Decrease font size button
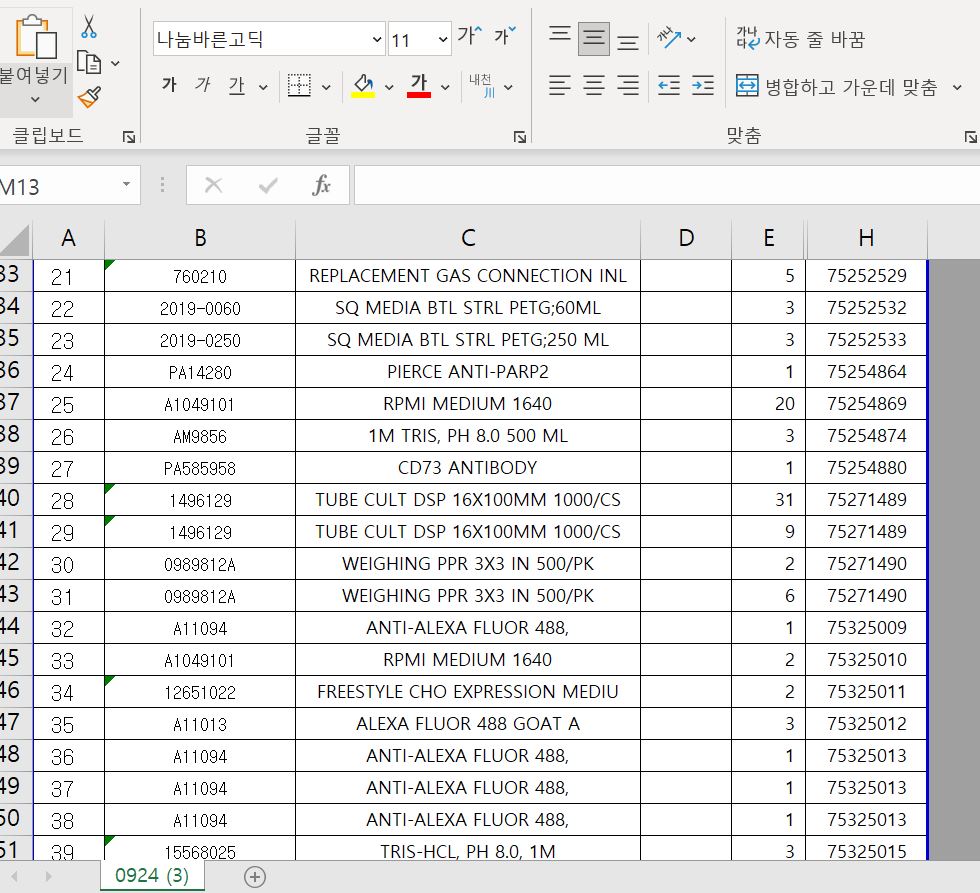Viewport: 980px width, 893px height. 505,36
